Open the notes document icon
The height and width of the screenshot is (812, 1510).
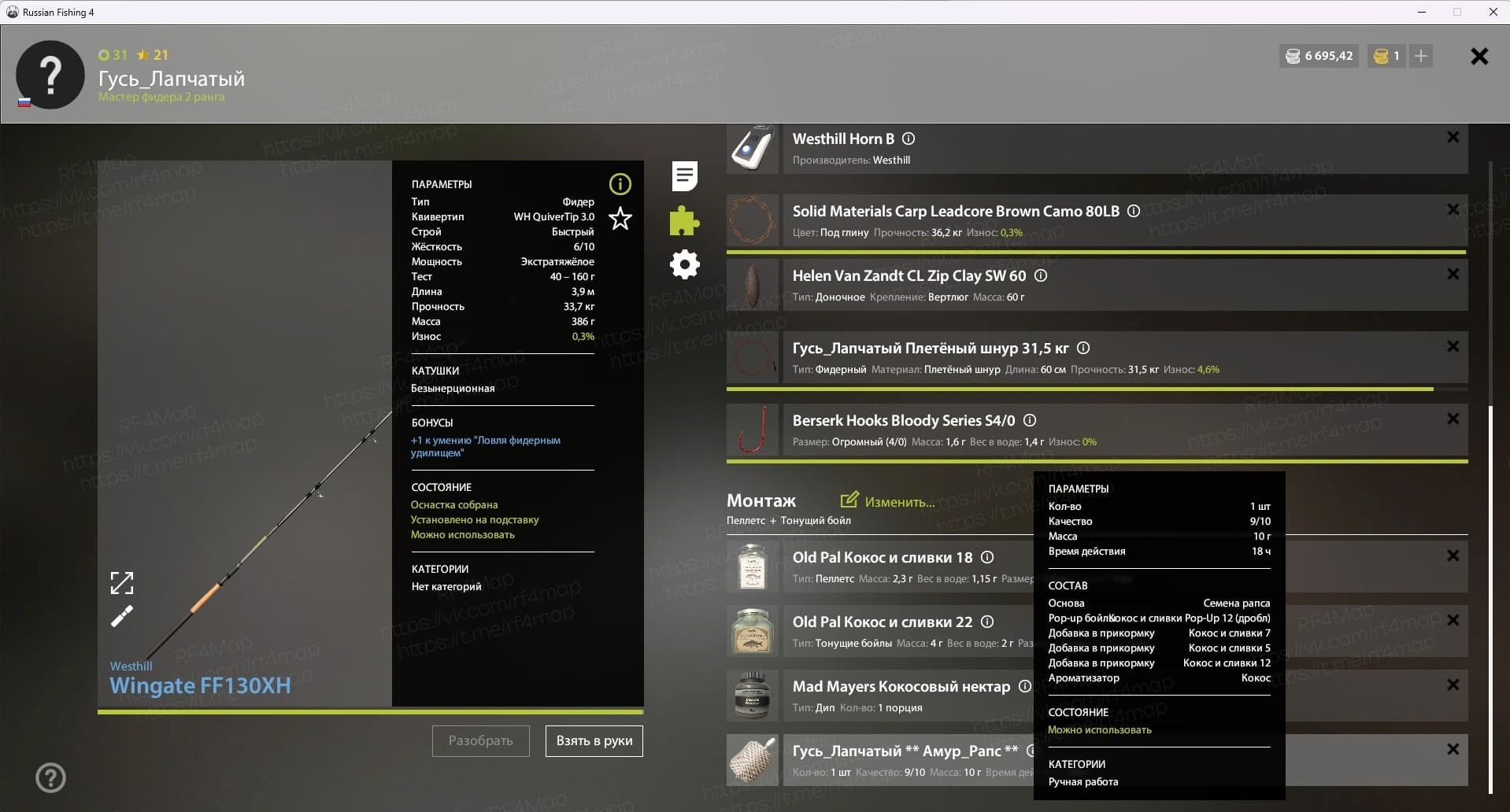tap(685, 175)
